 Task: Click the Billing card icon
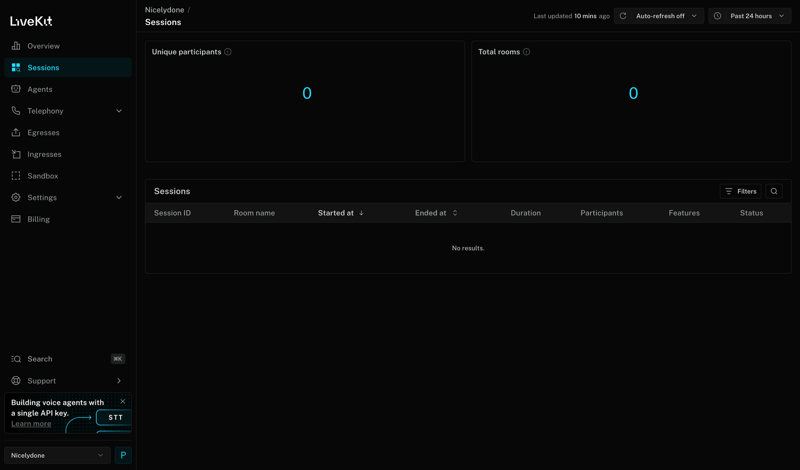coord(16,219)
